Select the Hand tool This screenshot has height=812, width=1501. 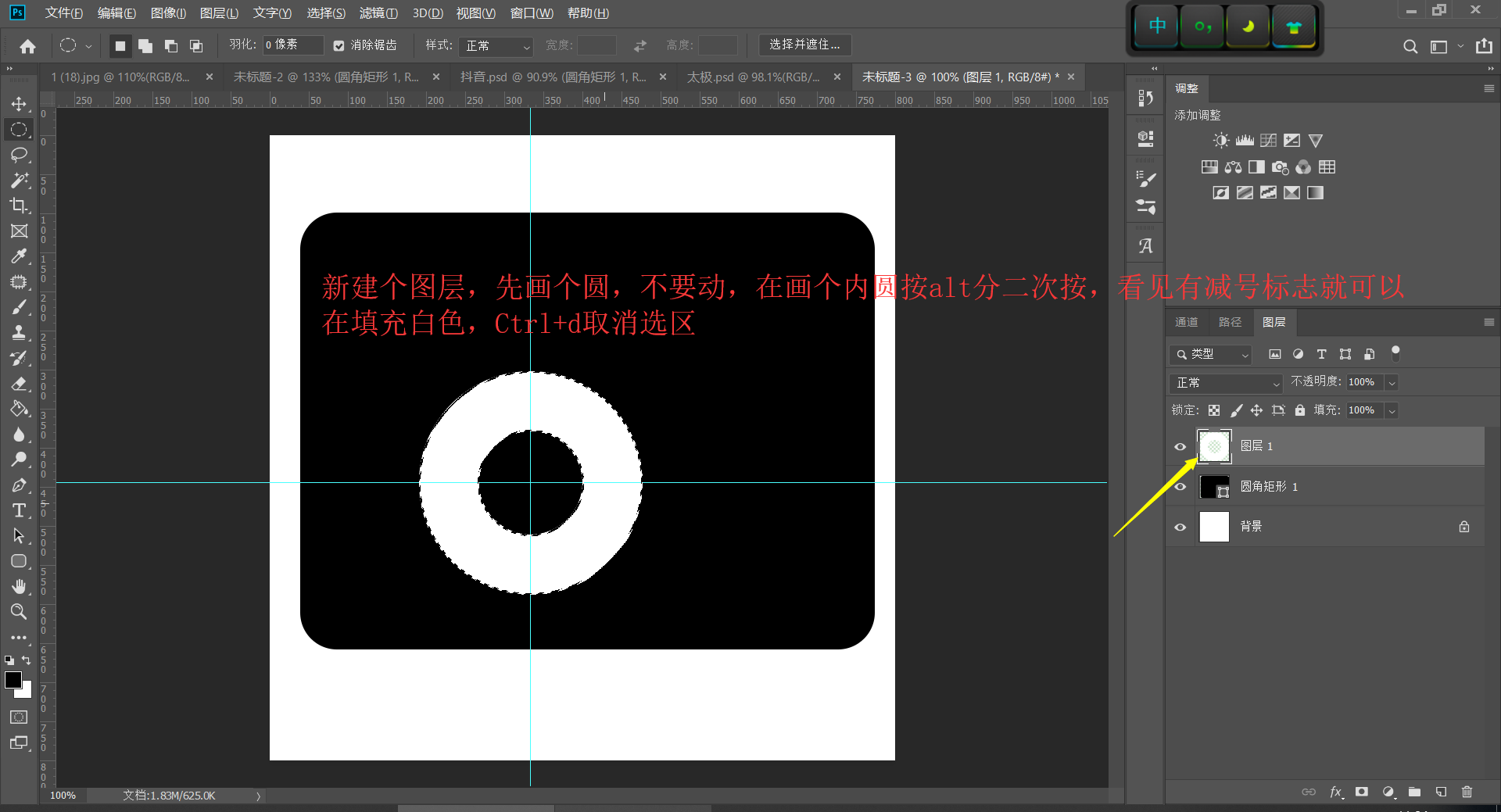pyautogui.click(x=19, y=586)
